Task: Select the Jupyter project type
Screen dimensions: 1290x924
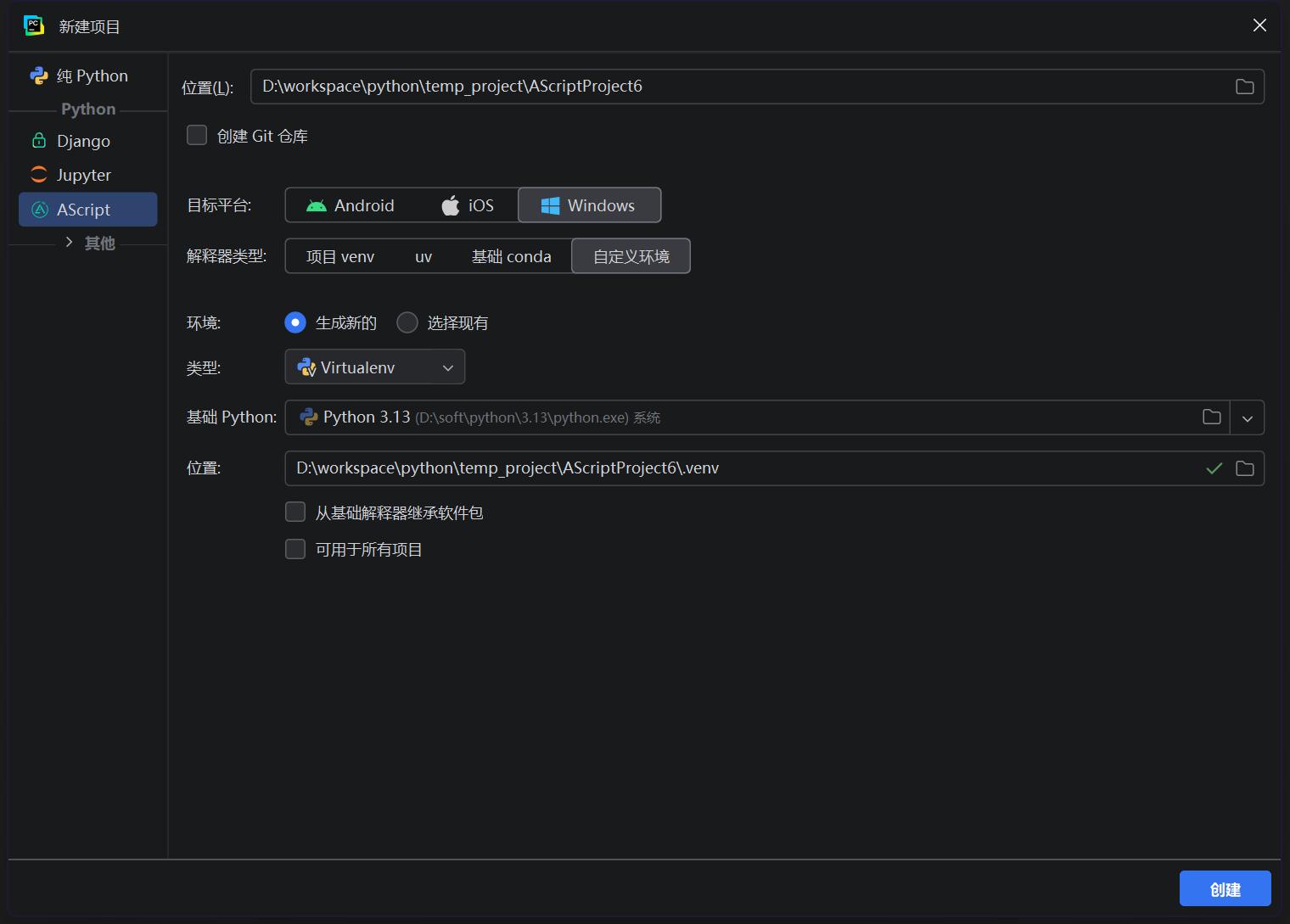Action: point(83,175)
